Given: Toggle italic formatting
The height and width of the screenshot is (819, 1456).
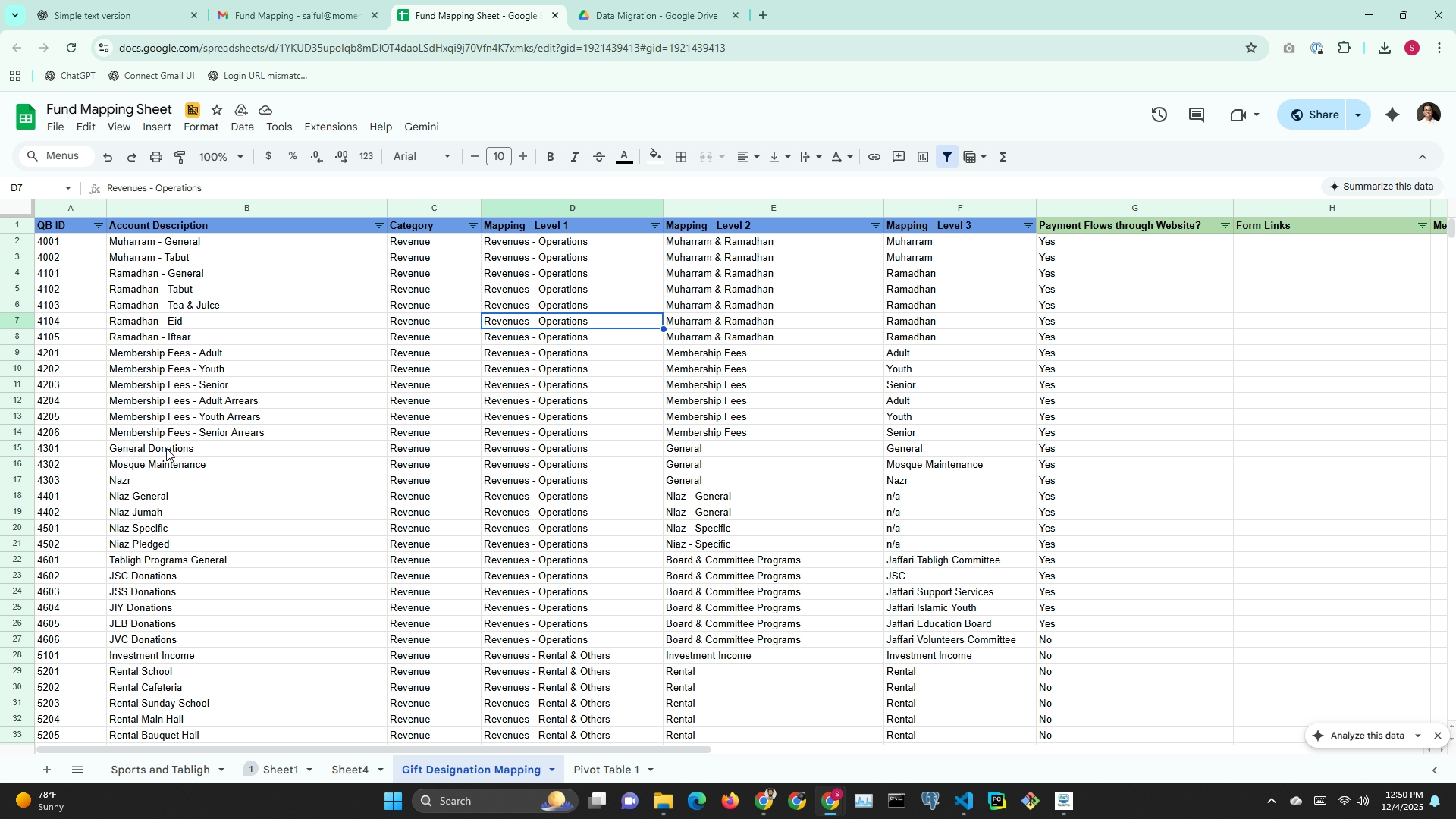Looking at the screenshot, I should tap(574, 157).
